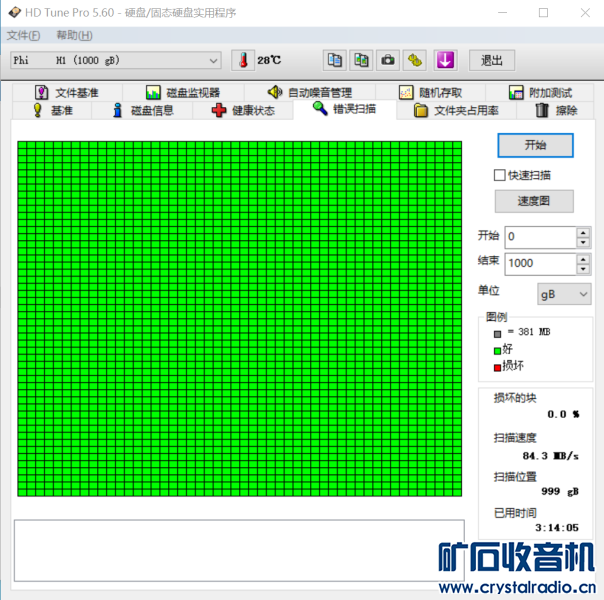Click the HD Tune Pro title bar icon
604x600 pixels.
point(14,13)
